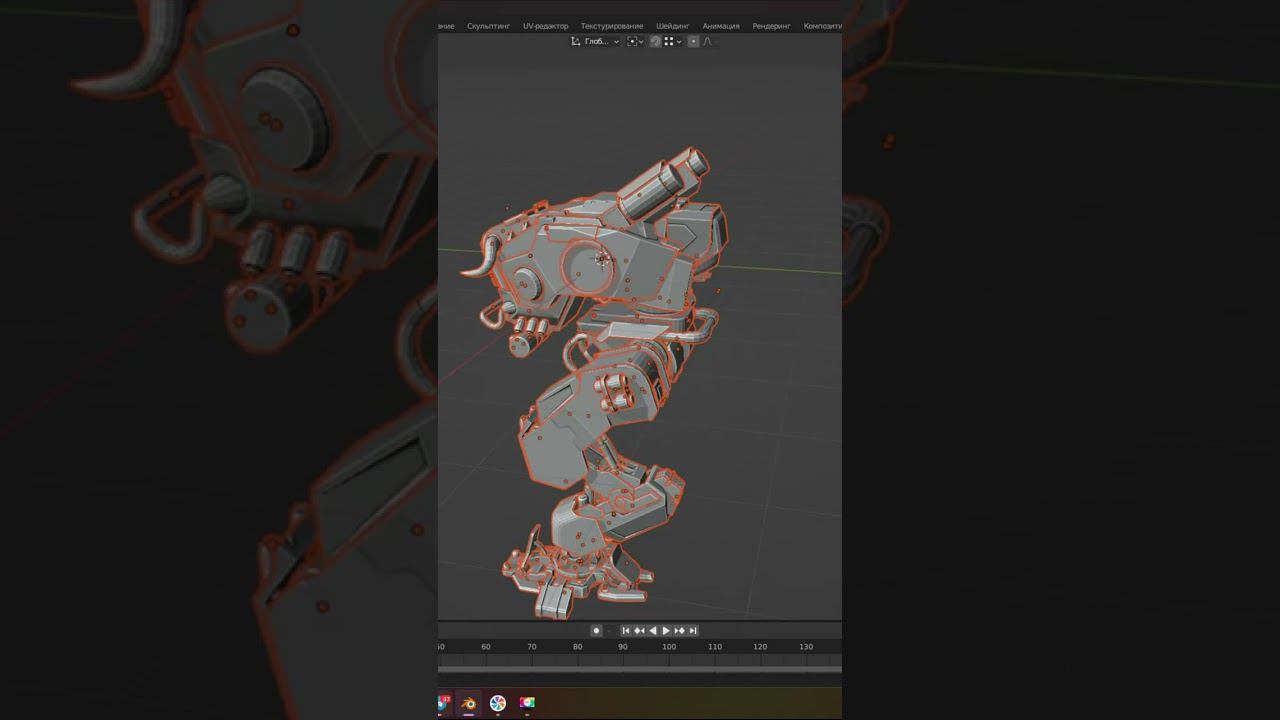Click frame 120 on the timeline ruler
Image resolution: width=1280 pixels, height=720 pixels.
pyautogui.click(x=760, y=647)
